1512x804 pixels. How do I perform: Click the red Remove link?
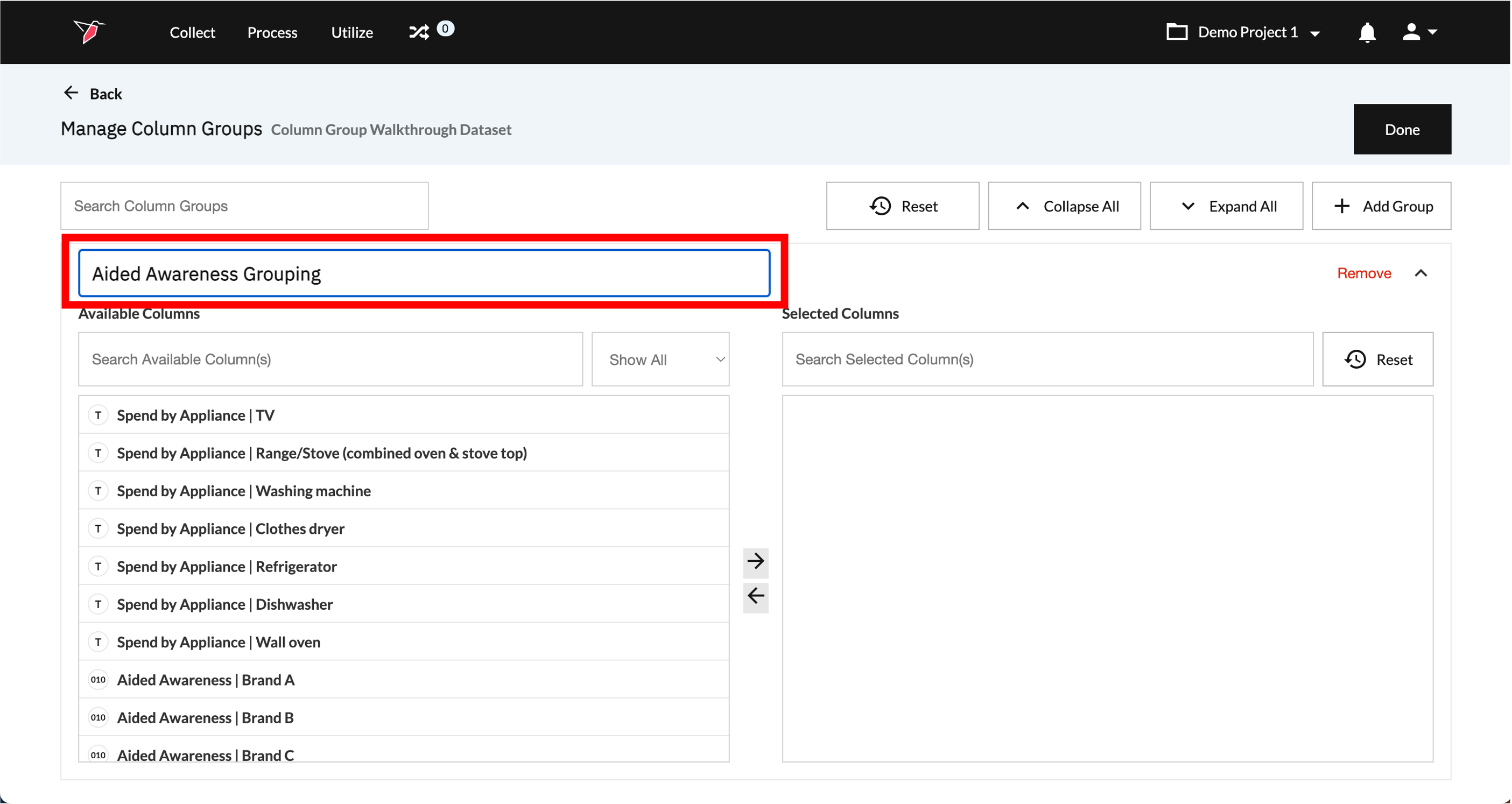click(1363, 273)
